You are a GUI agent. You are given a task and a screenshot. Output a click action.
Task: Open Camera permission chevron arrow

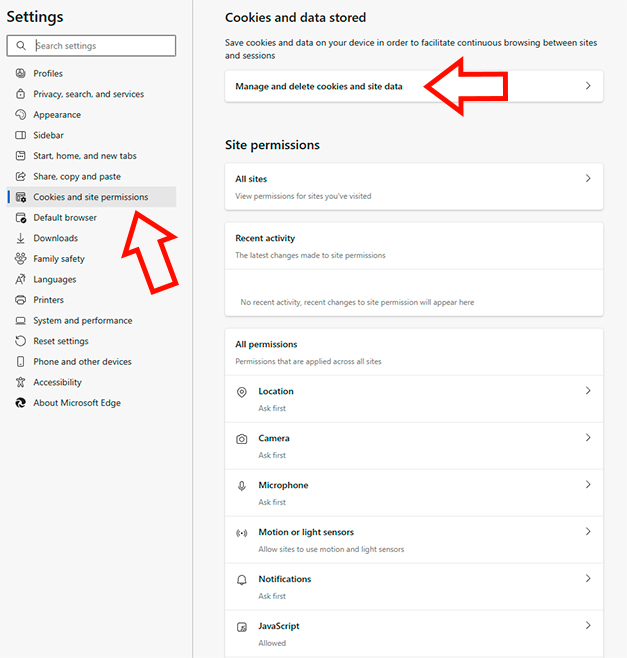pos(588,438)
